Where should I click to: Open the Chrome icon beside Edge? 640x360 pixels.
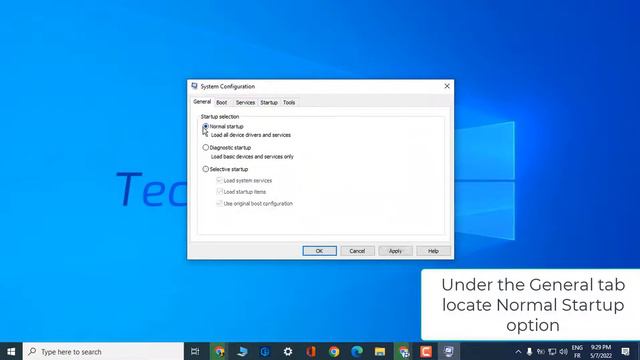click(334, 351)
